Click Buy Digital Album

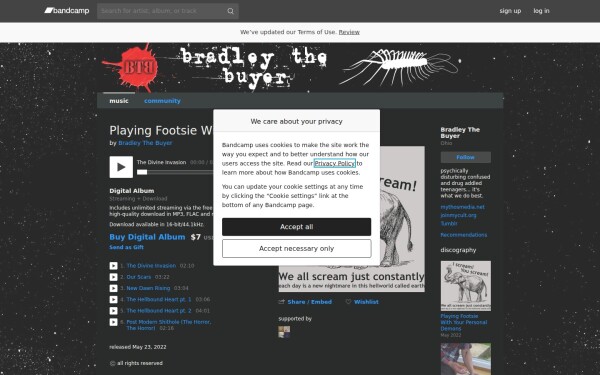click(x=147, y=237)
